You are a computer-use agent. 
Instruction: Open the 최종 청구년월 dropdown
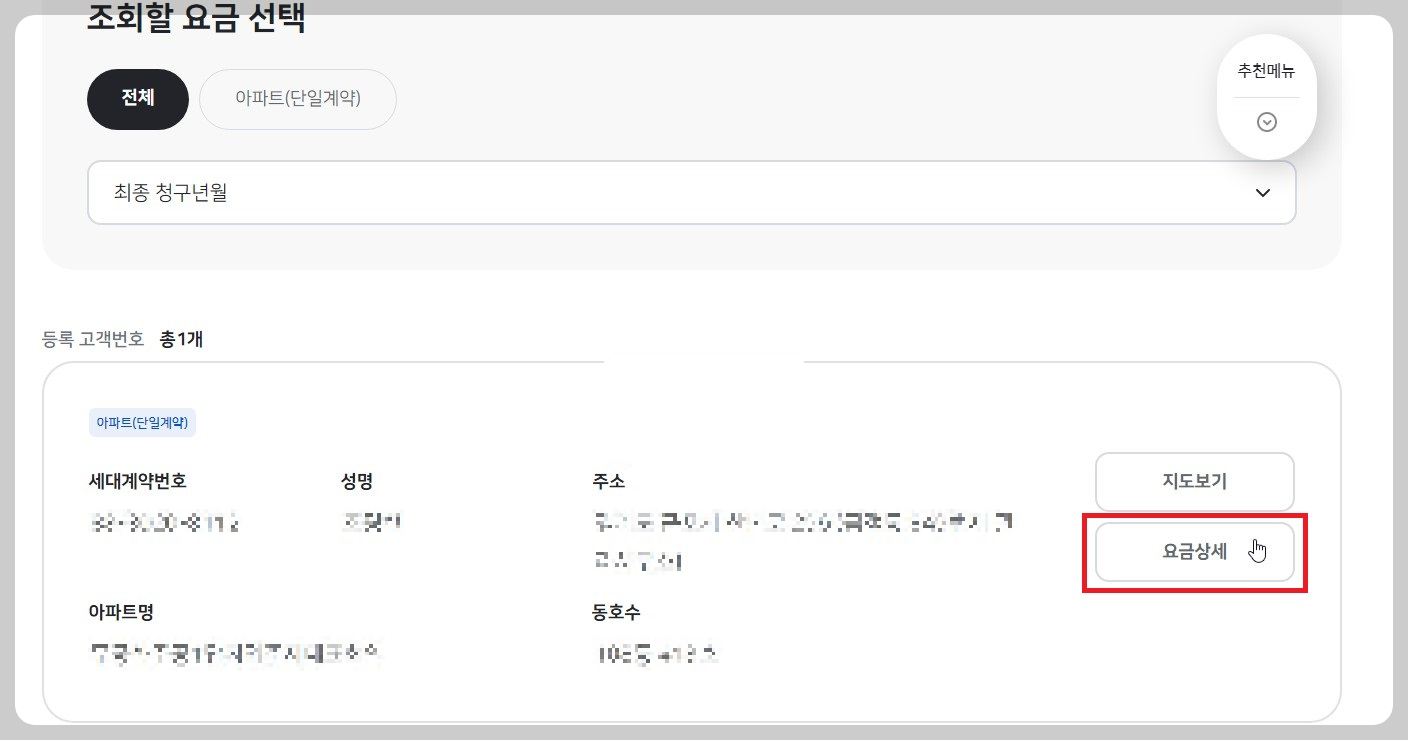tap(691, 192)
